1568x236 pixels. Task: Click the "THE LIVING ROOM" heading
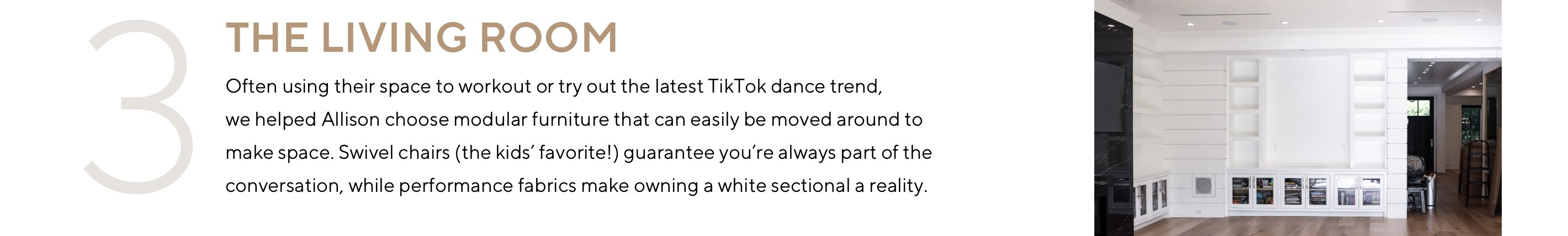pos(421,37)
